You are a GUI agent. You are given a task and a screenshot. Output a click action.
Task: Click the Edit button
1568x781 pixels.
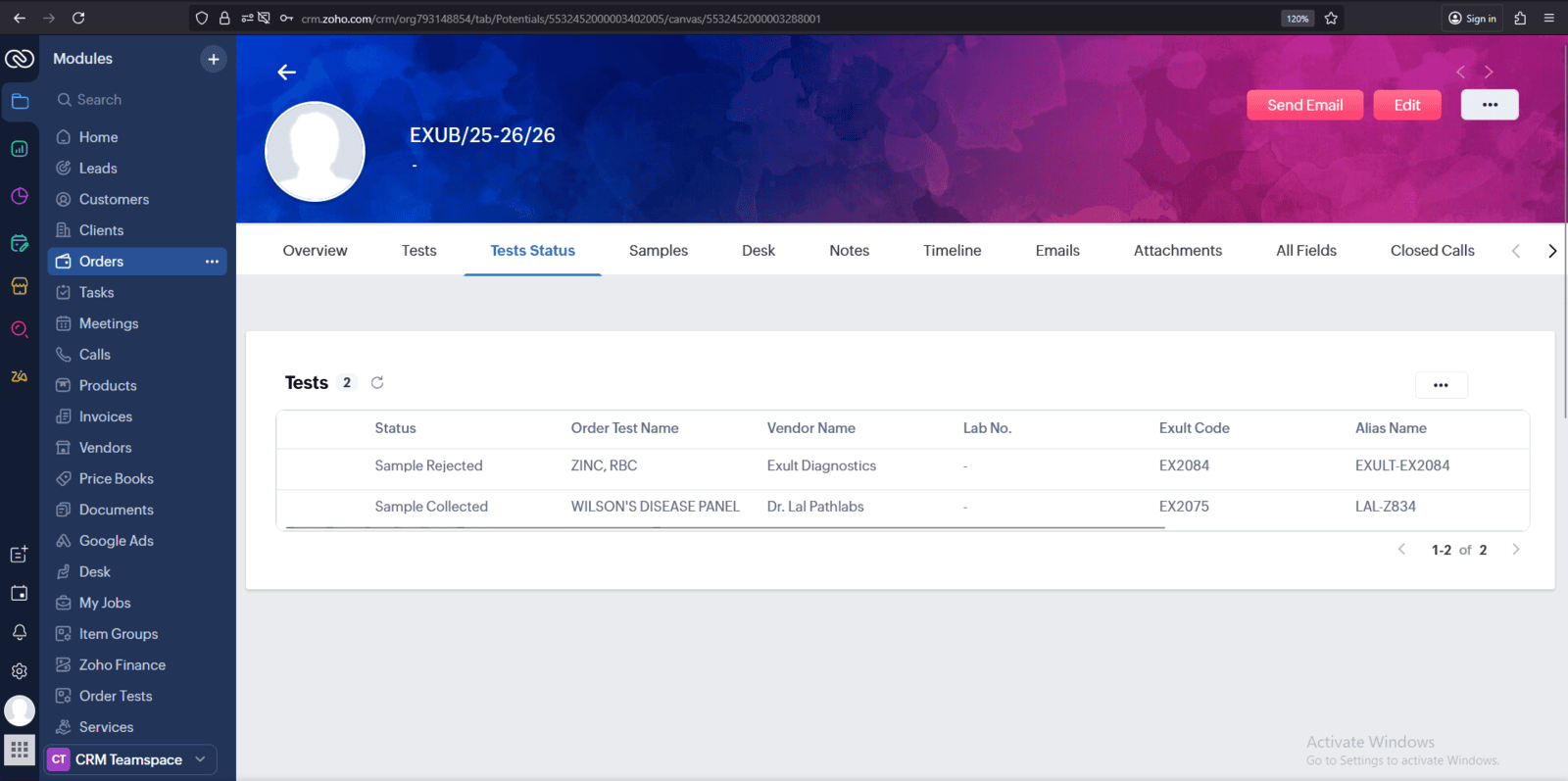(x=1406, y=105)
